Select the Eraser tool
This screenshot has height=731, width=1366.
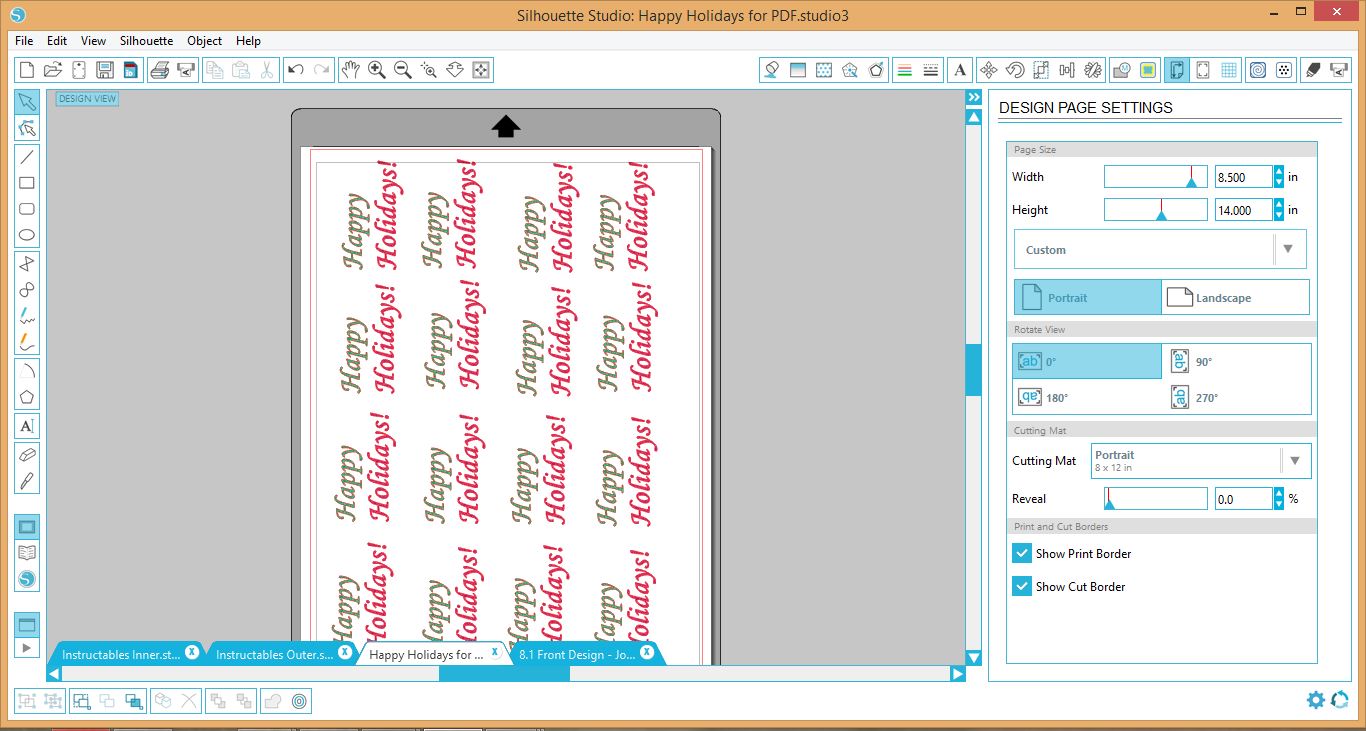pyautogui.click(x=27, y=454)
